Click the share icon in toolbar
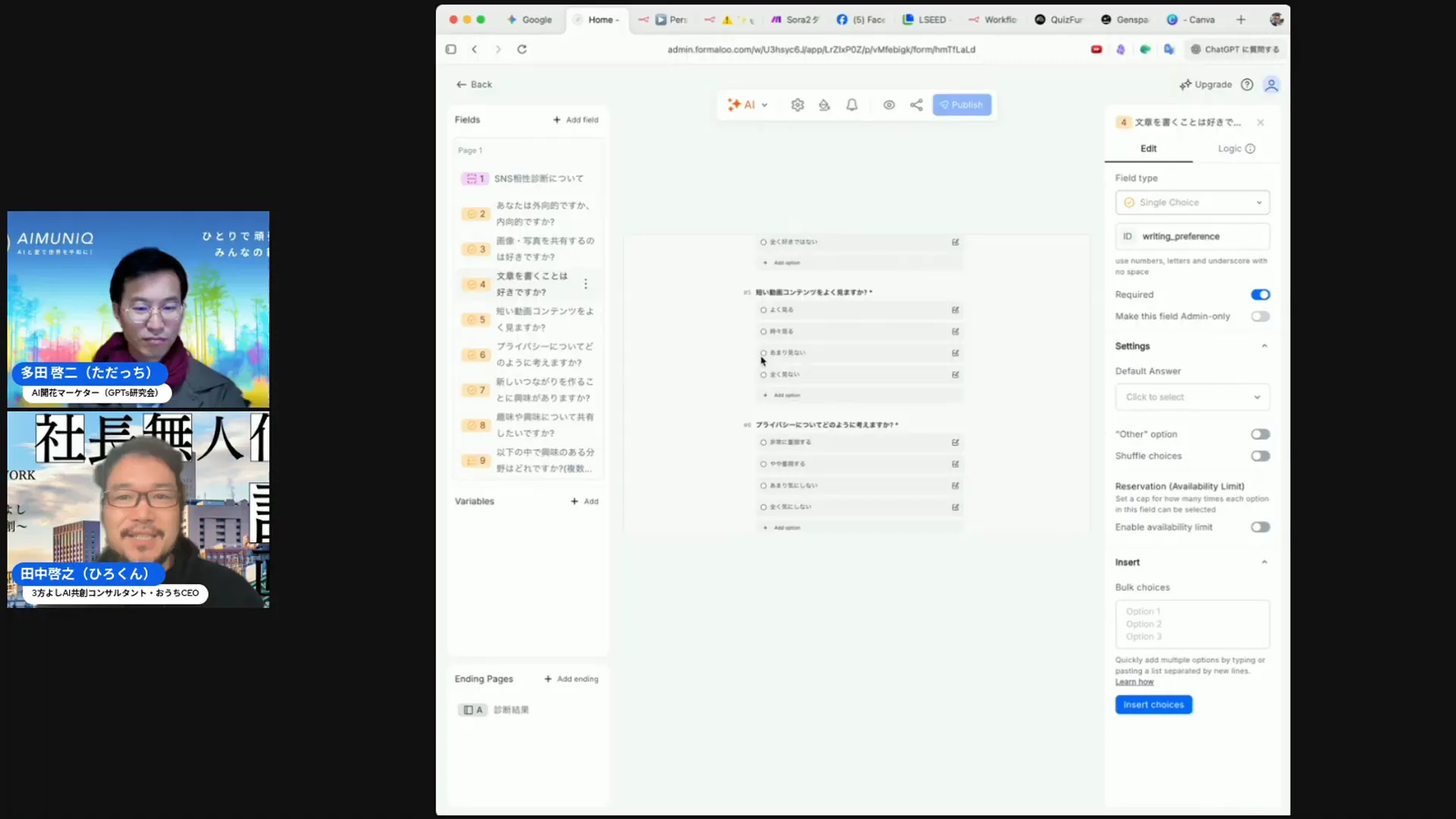Viewport: 1456px width, 819px height. tap(916, 105)
